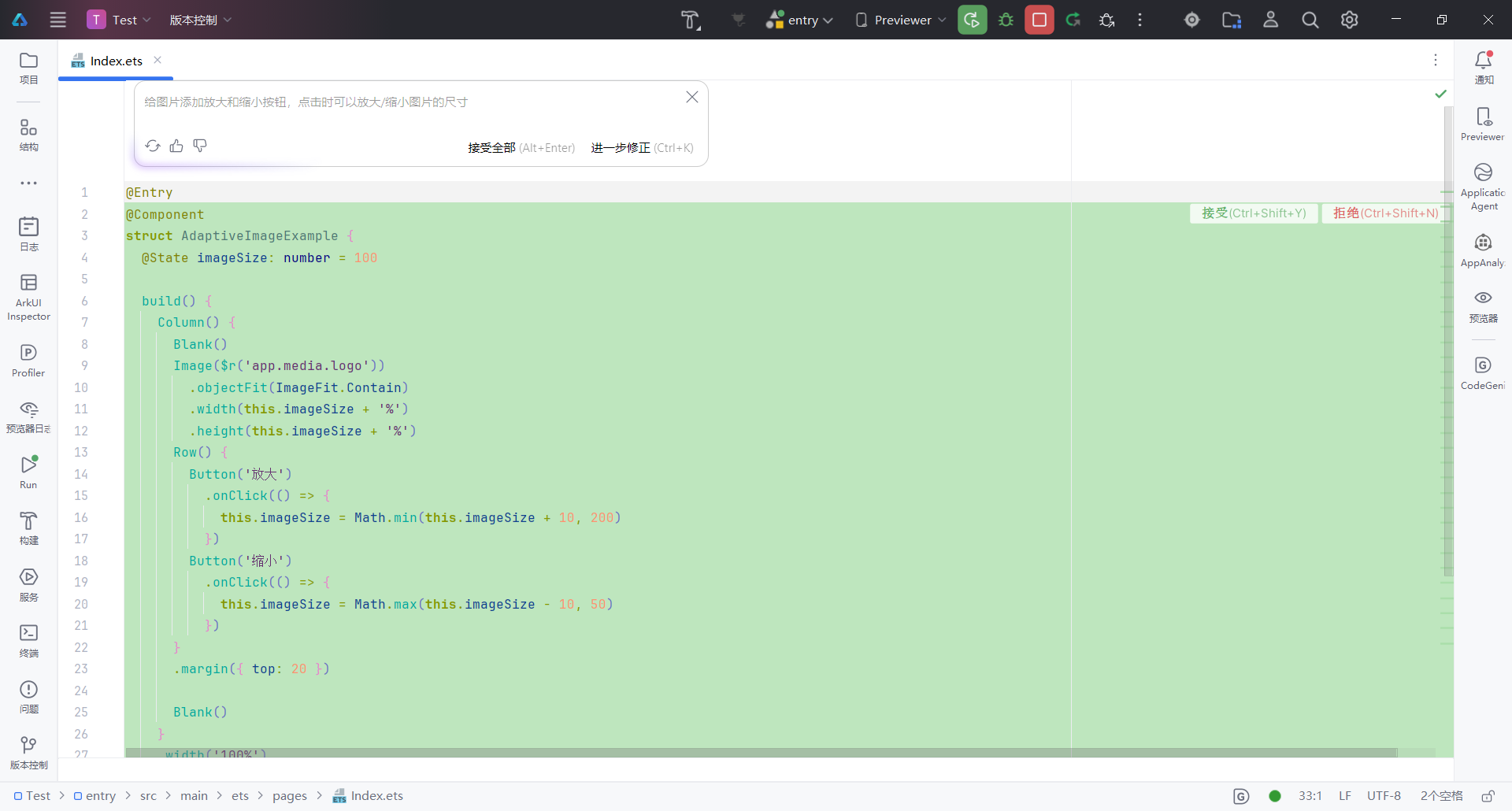Open Application Agent panel
This screenshot has width=1512, height=811.
pos(1484,187)
